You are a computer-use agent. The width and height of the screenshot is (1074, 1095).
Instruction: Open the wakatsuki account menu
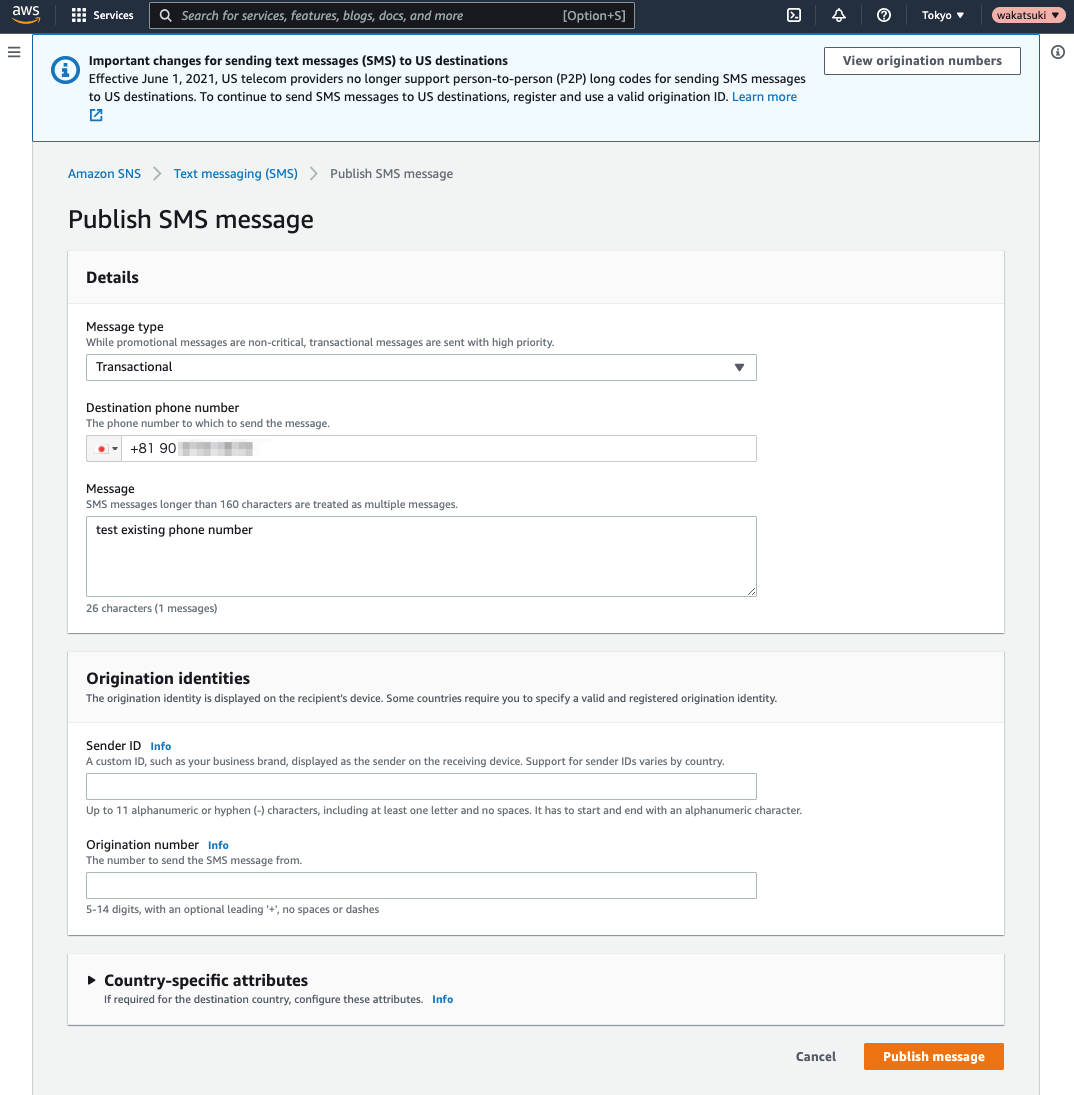click(1028, 15)
